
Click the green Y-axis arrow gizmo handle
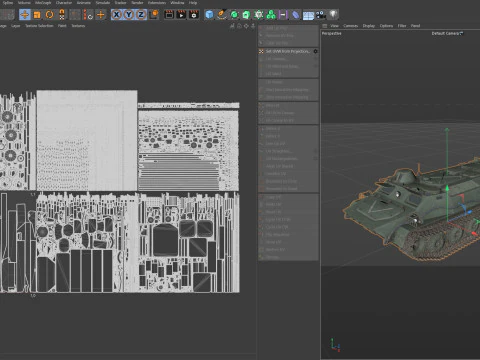click(447, 130)
